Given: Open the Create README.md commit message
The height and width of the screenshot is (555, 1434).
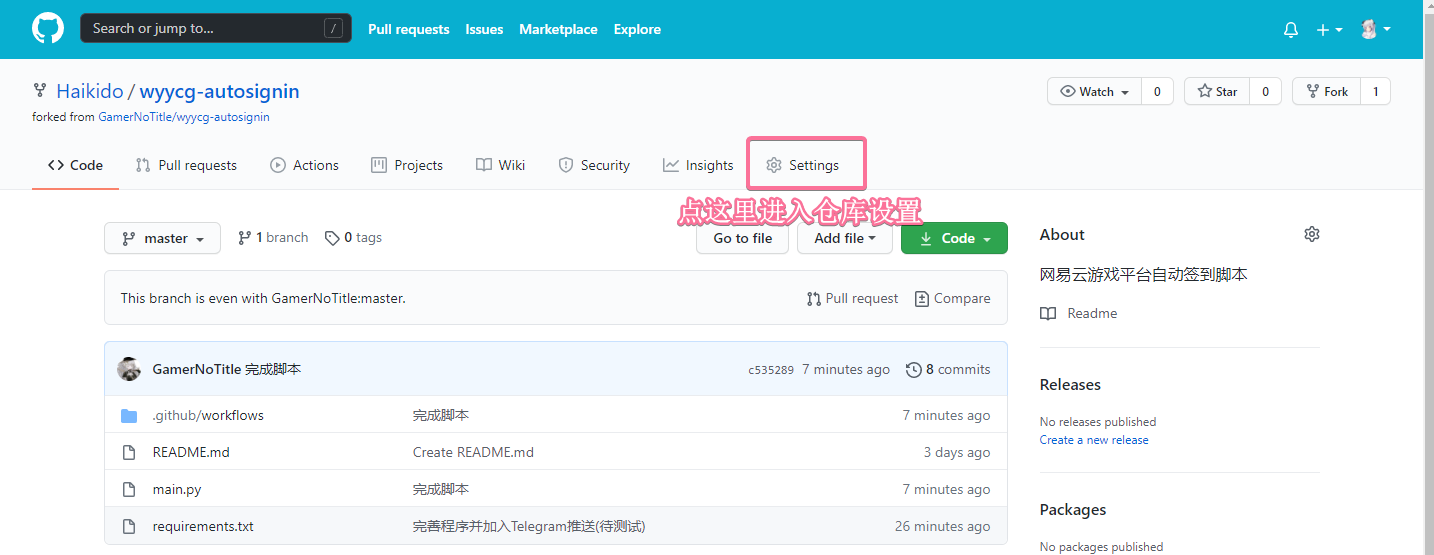Looking at the screenshot, I should [473, 452].
